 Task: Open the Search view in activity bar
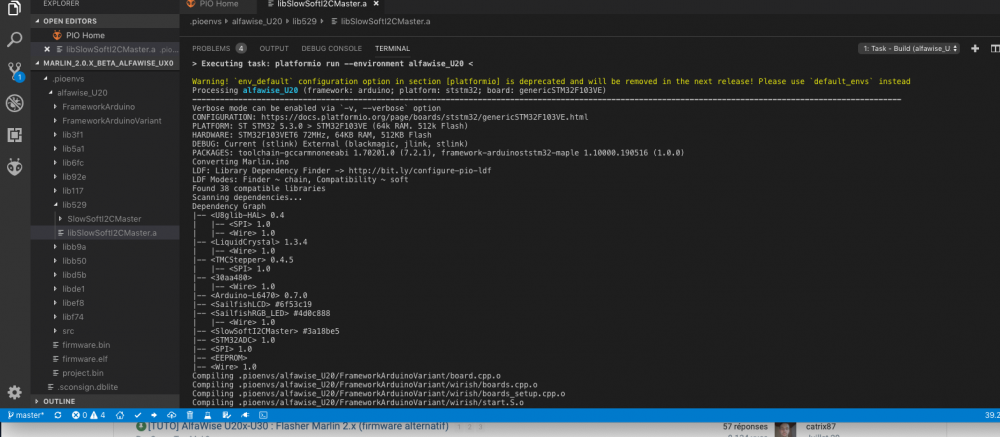[14, 40]
